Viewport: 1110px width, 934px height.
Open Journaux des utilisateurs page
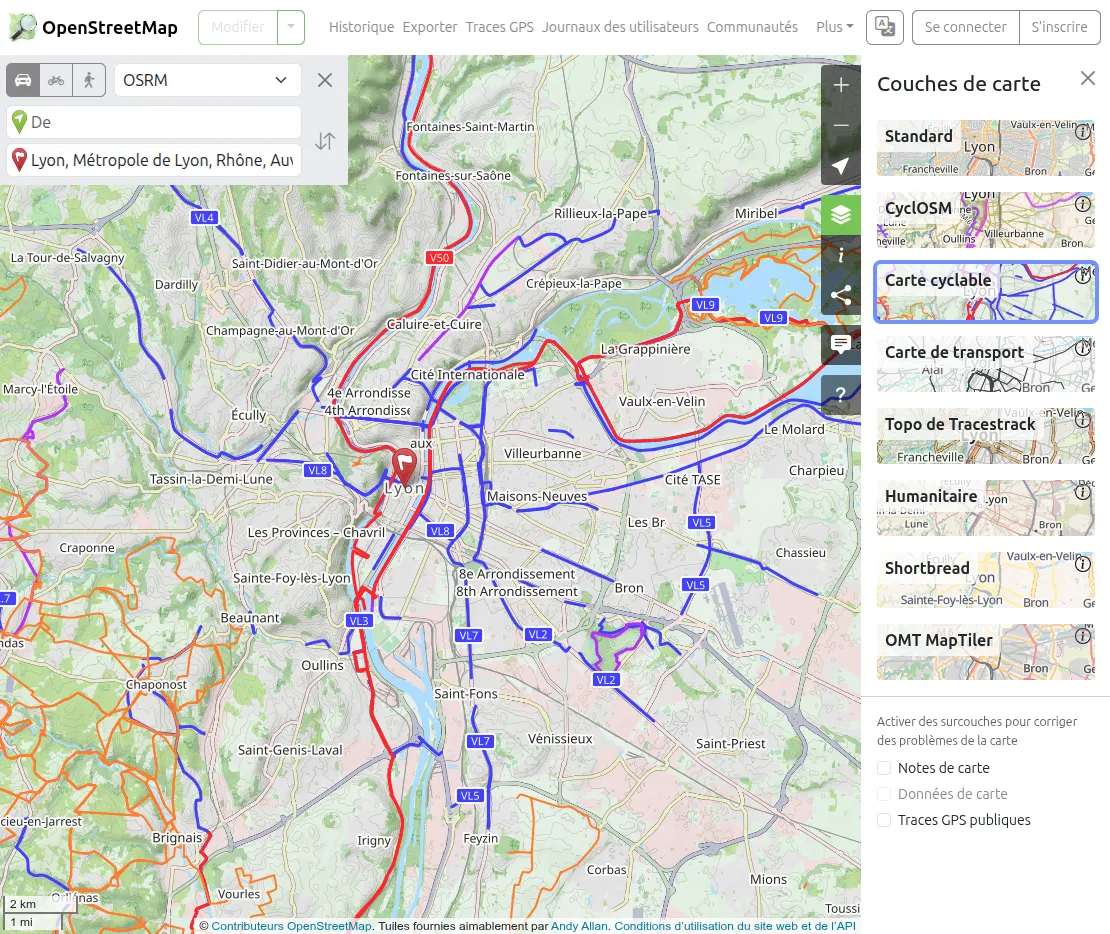coord(620,27)
